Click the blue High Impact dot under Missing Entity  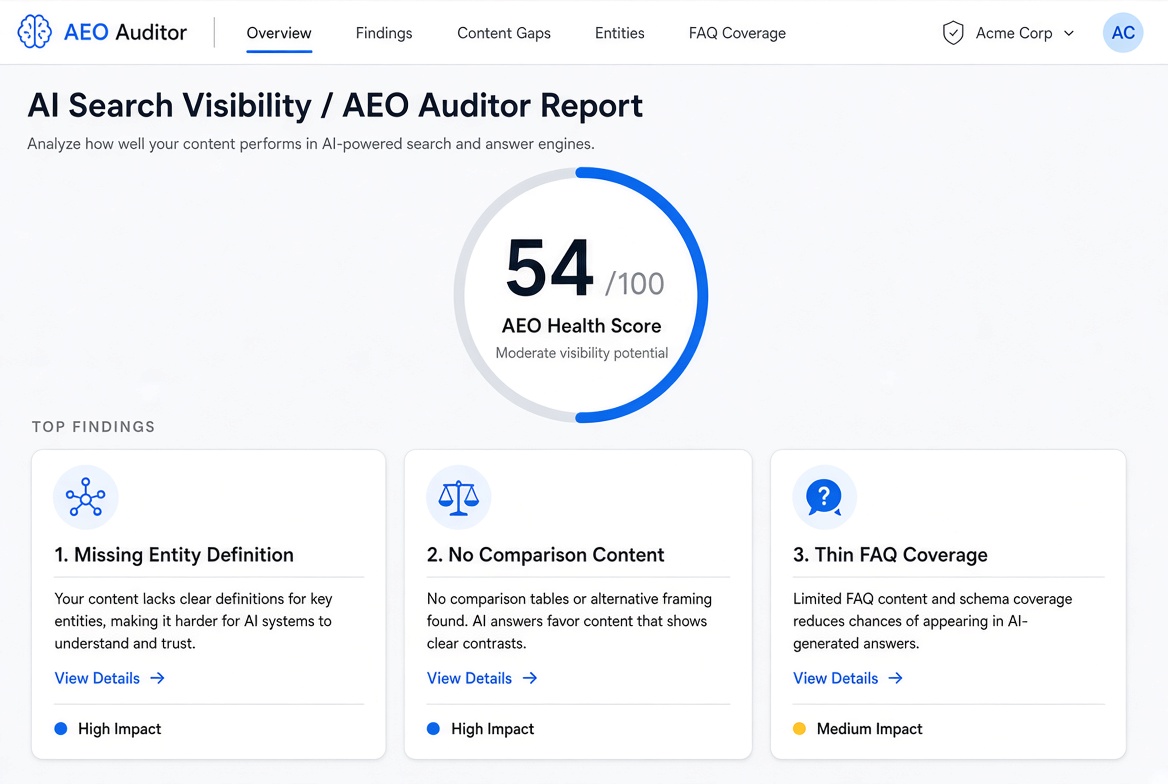61,729
